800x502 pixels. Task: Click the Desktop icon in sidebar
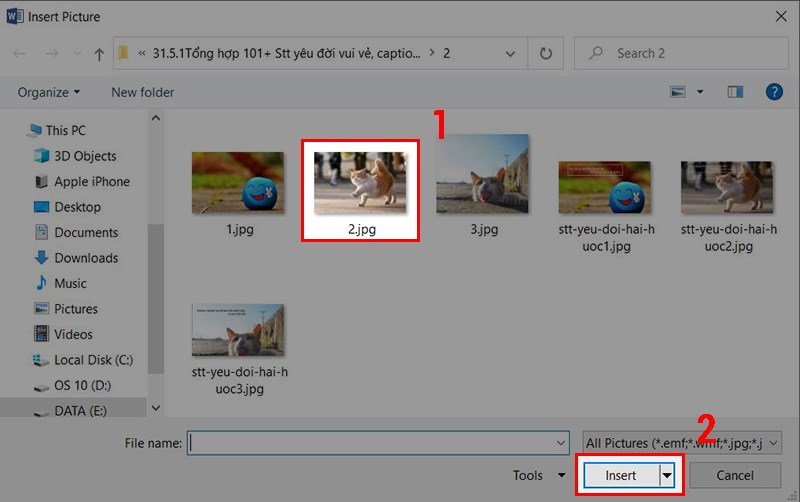[41, 207]
